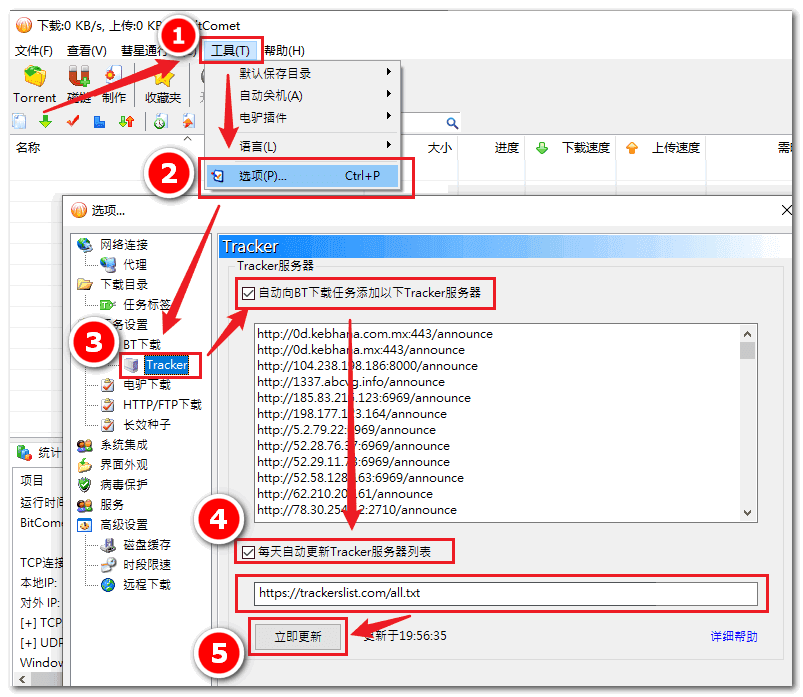The height and width of the screenshot is (697, 803).
Task: Select 电驴下载 tree item
Action: [x=147, y=385]
